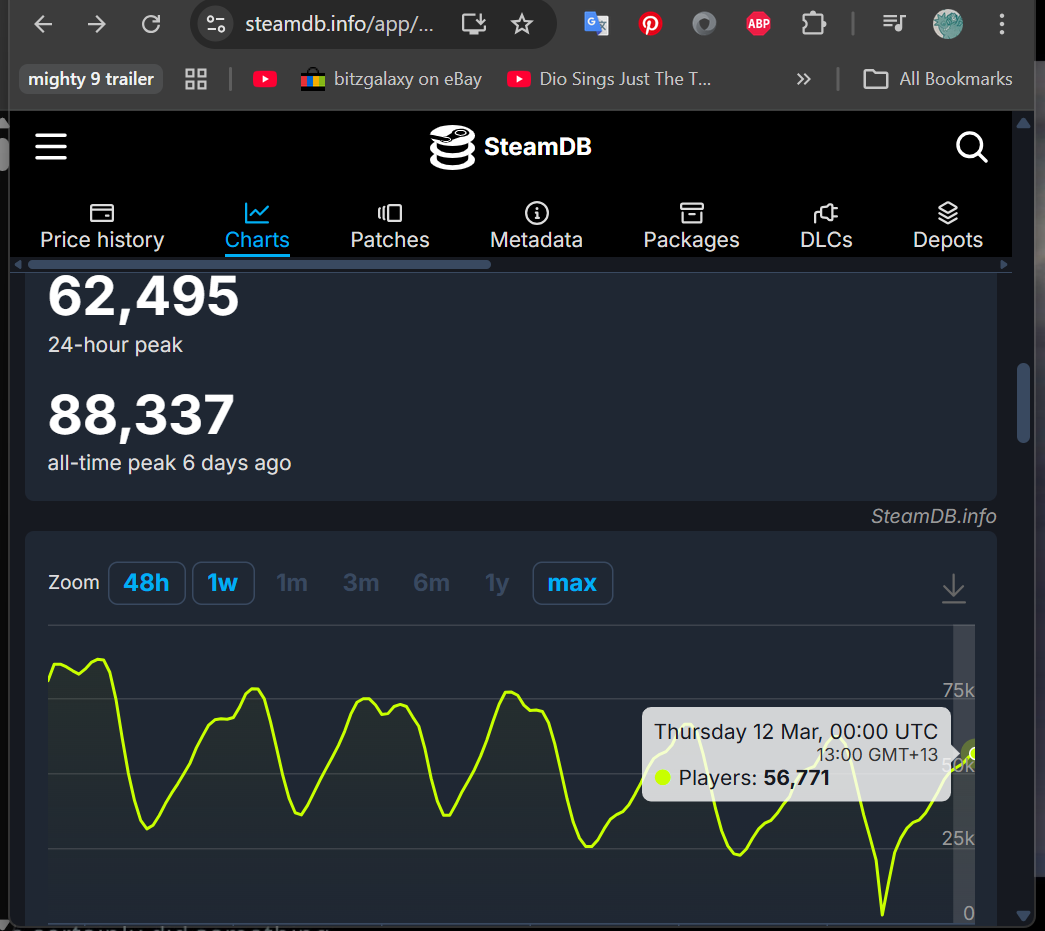Click tab bar scroll left arrow
The width and height of the screenshot is (1045, 931).
coord(18,265)
